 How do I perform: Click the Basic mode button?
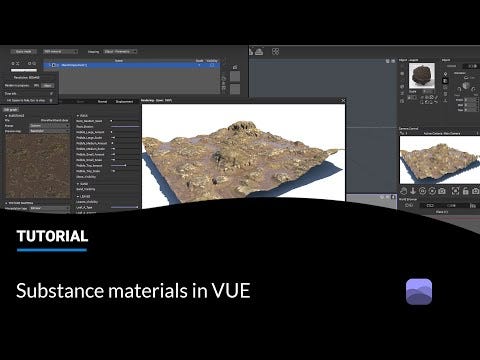tap(24, 52)
